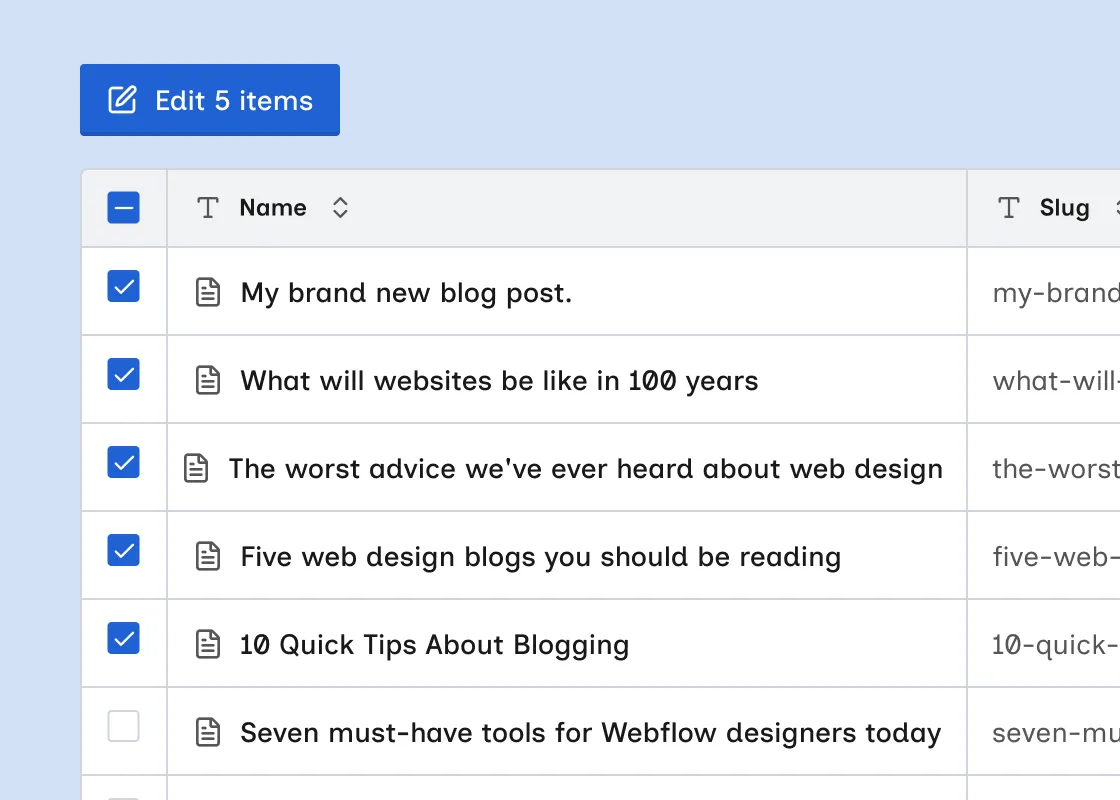Click the Name column header
The width and height of the screenshot is (1120, 800).
[x=273, y=208]
